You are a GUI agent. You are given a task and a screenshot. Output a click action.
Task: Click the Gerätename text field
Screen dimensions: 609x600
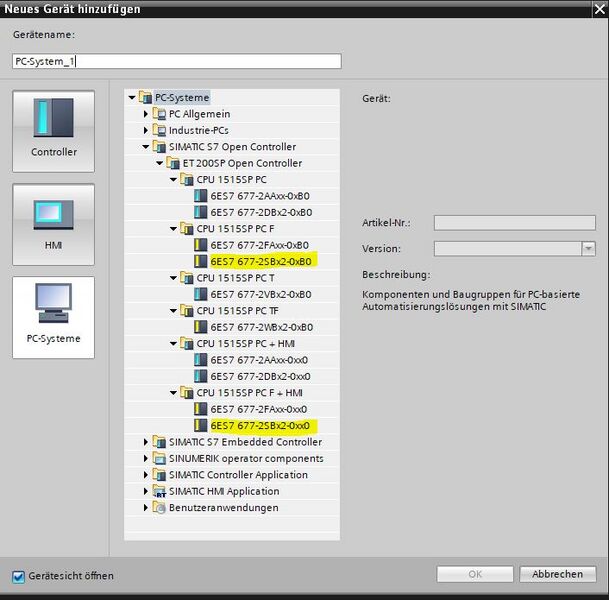click(176, 61)
